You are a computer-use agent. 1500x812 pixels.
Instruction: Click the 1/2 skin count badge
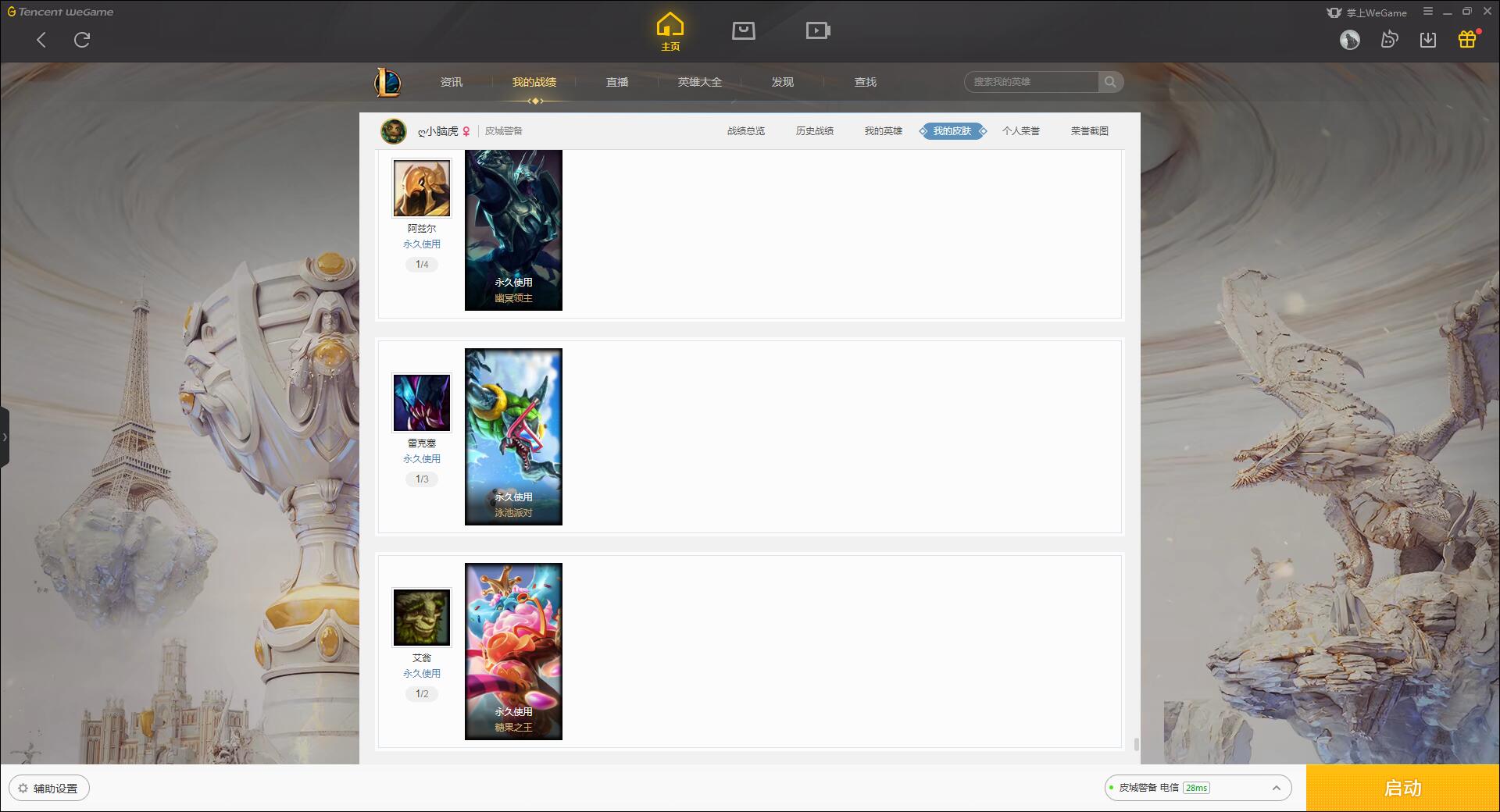point(422,694)
